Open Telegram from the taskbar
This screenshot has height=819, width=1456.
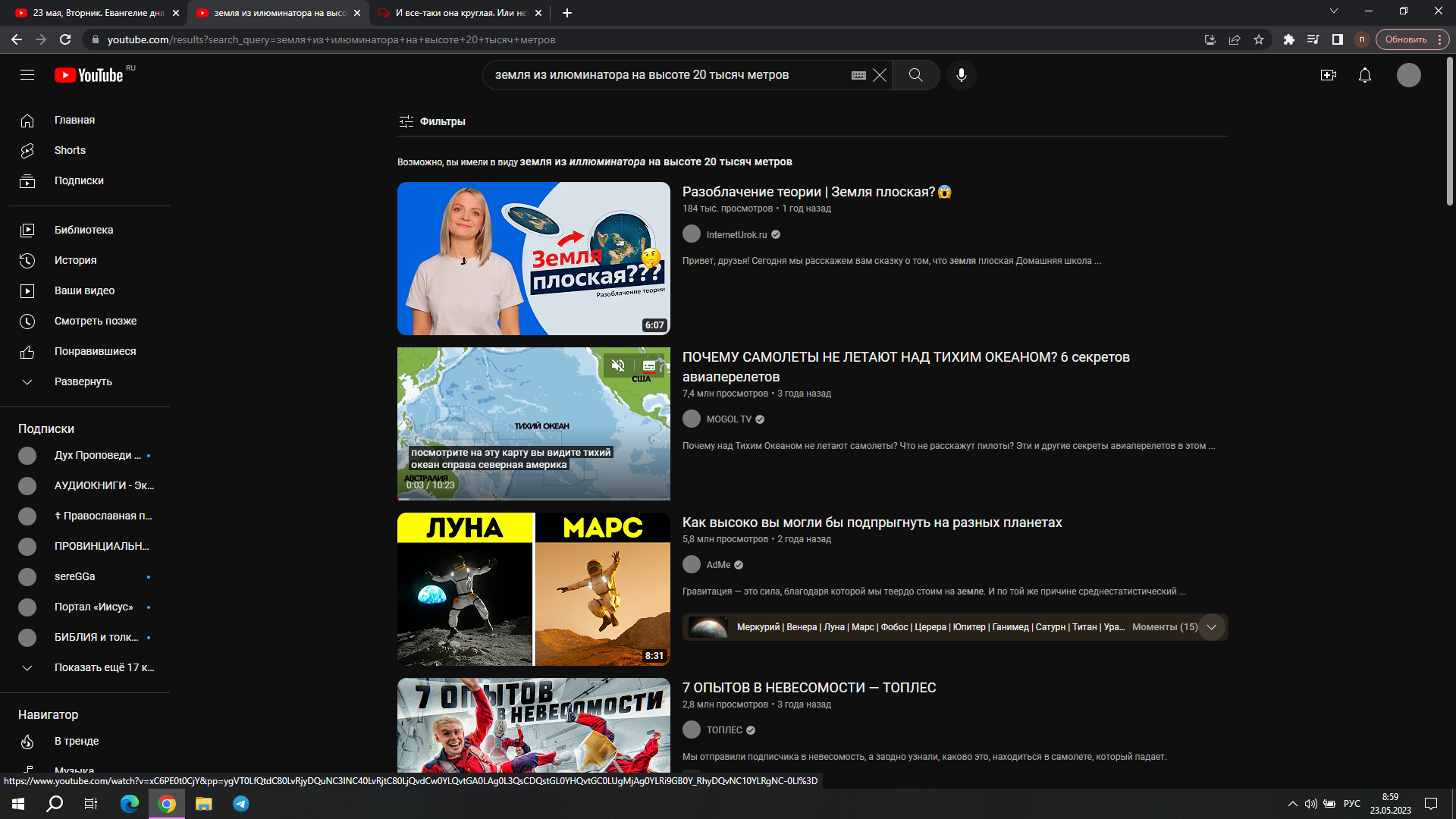coord(241,804)
